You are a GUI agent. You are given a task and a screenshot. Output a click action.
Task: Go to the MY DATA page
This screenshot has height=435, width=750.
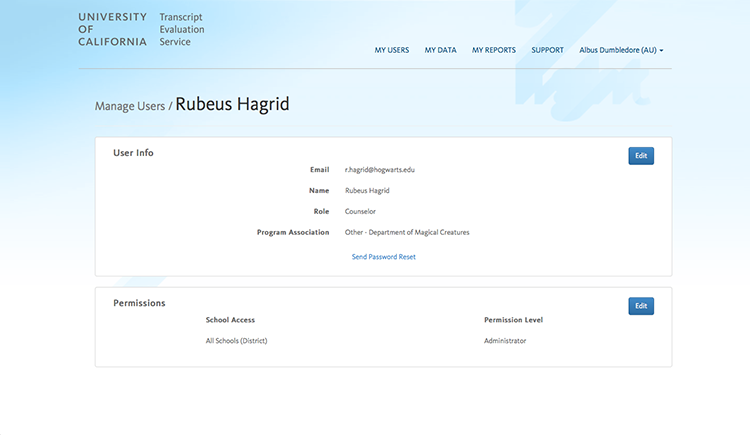point(440,50)
